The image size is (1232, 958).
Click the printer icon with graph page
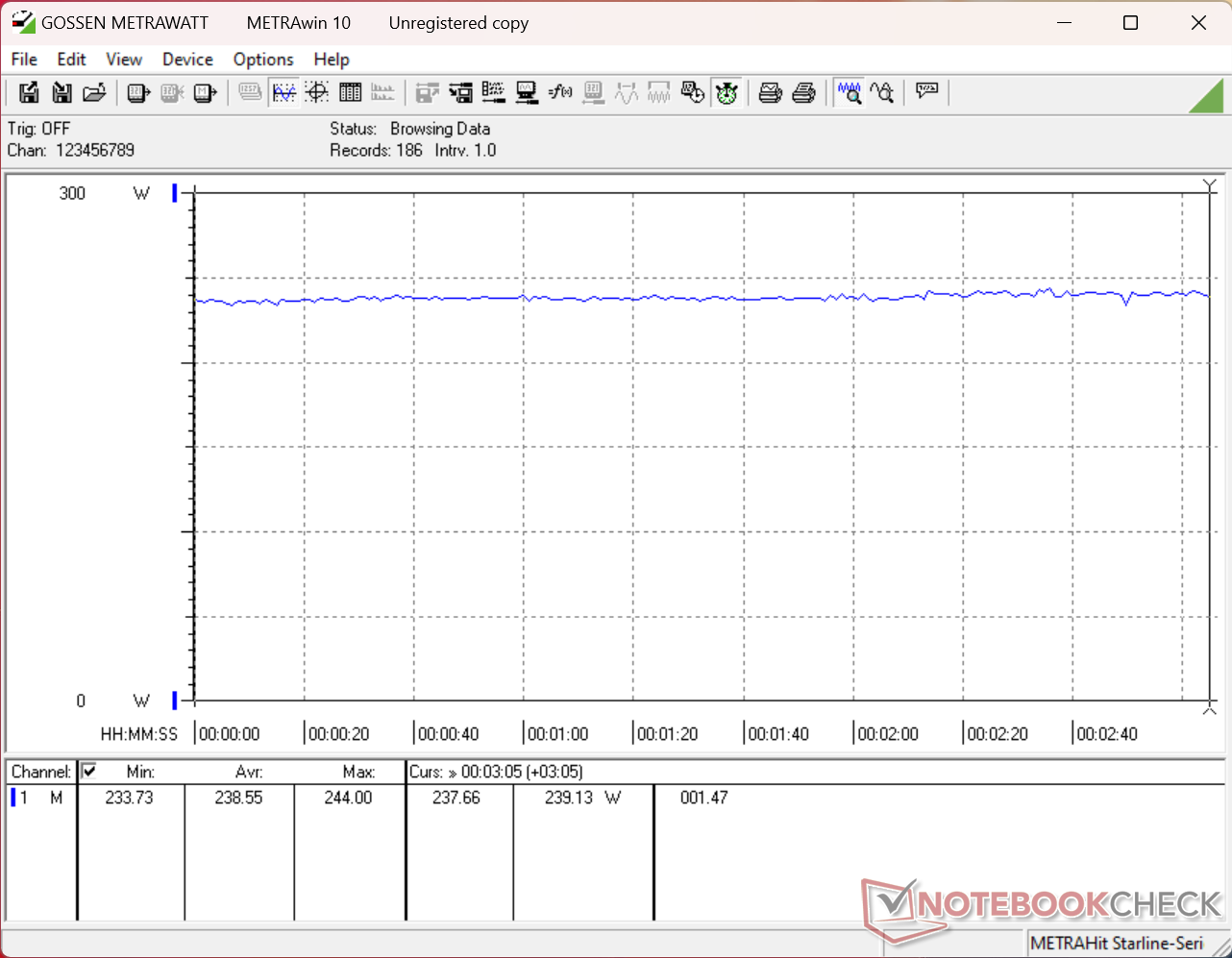click(x=771, y=92)
